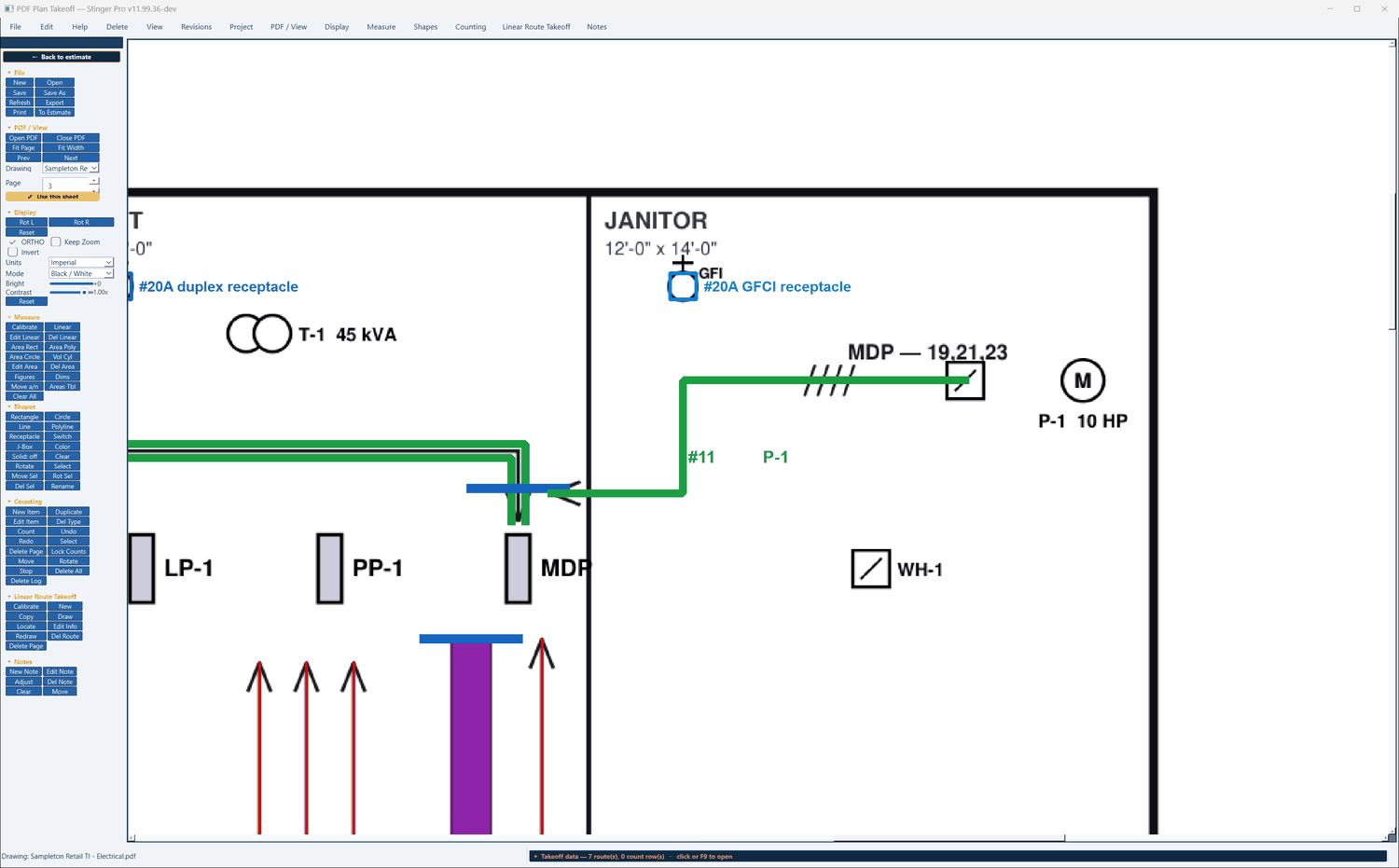The height and width of the screenshot is (868, 1399).
Task: Adjust the Bright slider
Action: pyautogui.click(x=71, y=283)
